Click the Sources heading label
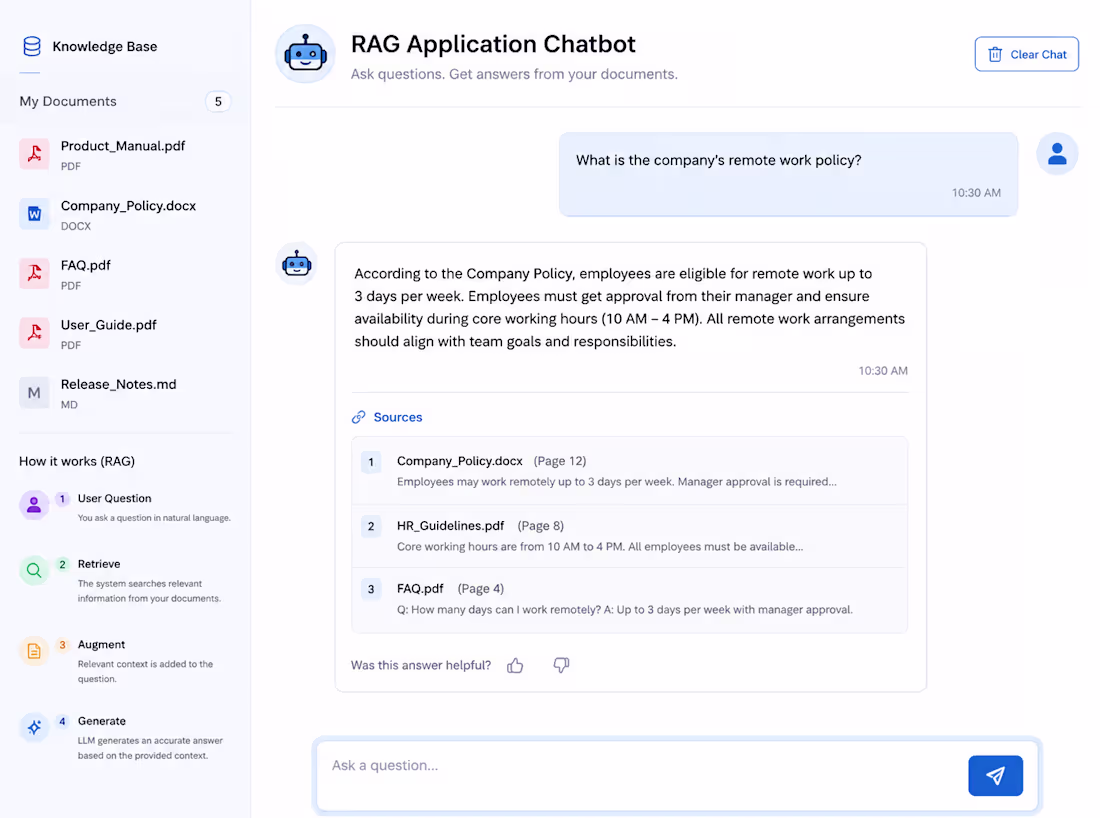1100x818 pixels. tap(398, 417)
